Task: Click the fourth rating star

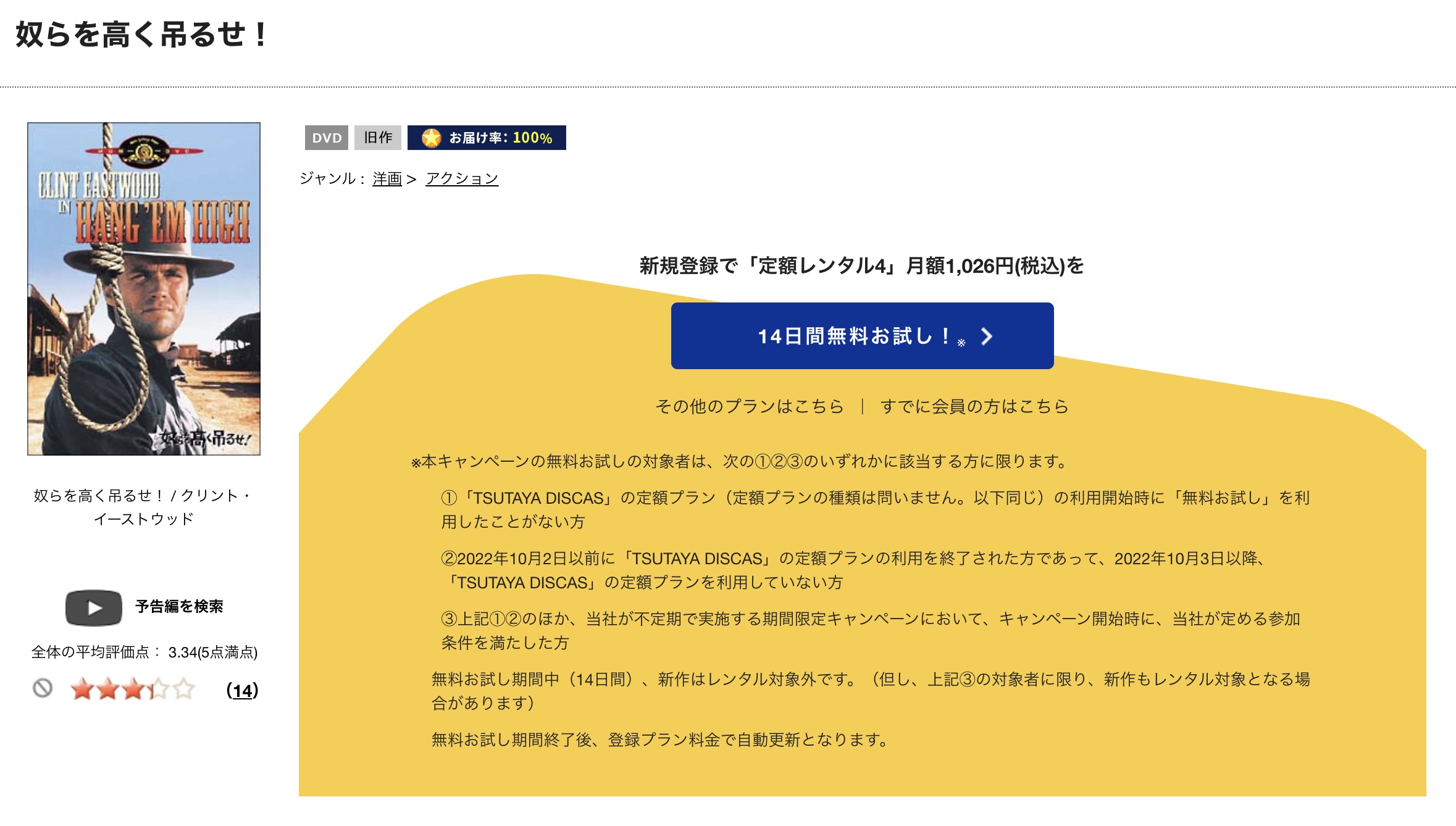Action: pos(158,689)
